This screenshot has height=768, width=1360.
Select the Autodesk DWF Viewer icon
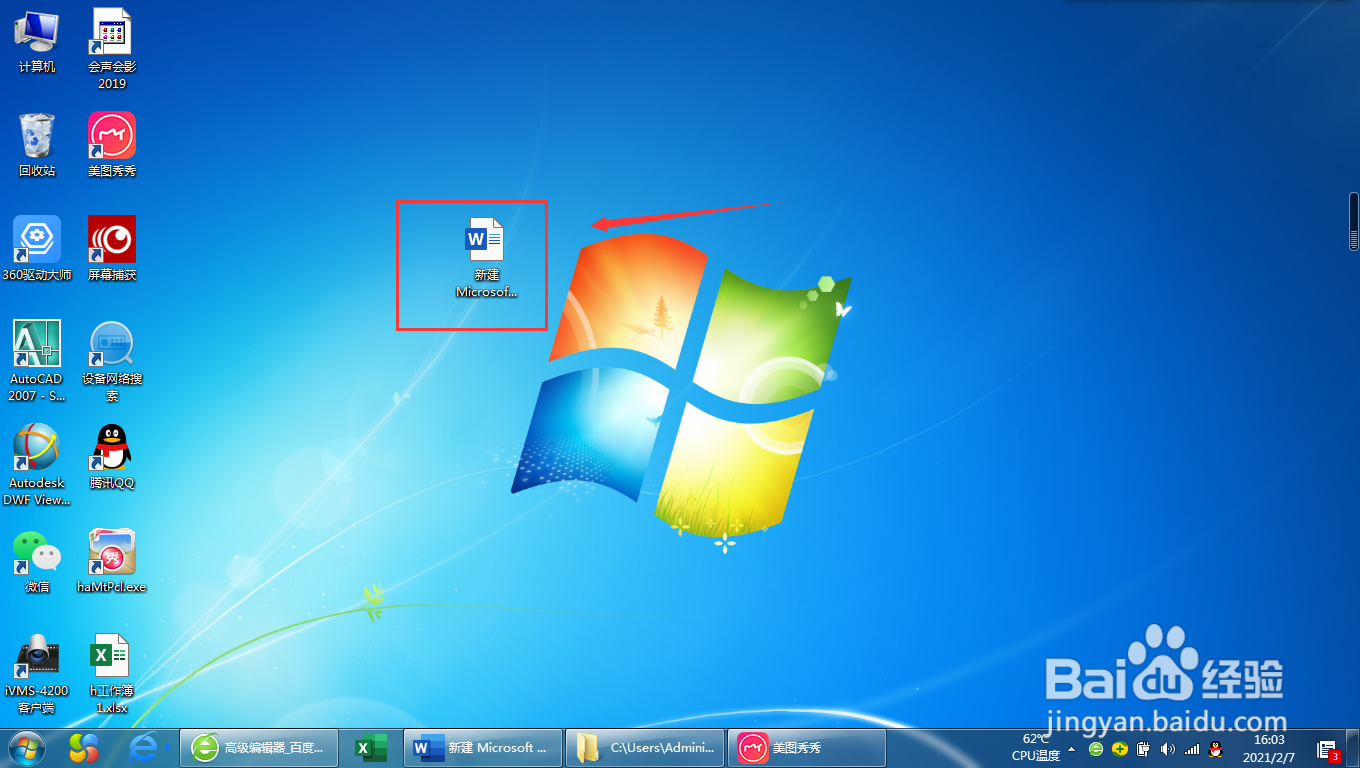(37, 465)
